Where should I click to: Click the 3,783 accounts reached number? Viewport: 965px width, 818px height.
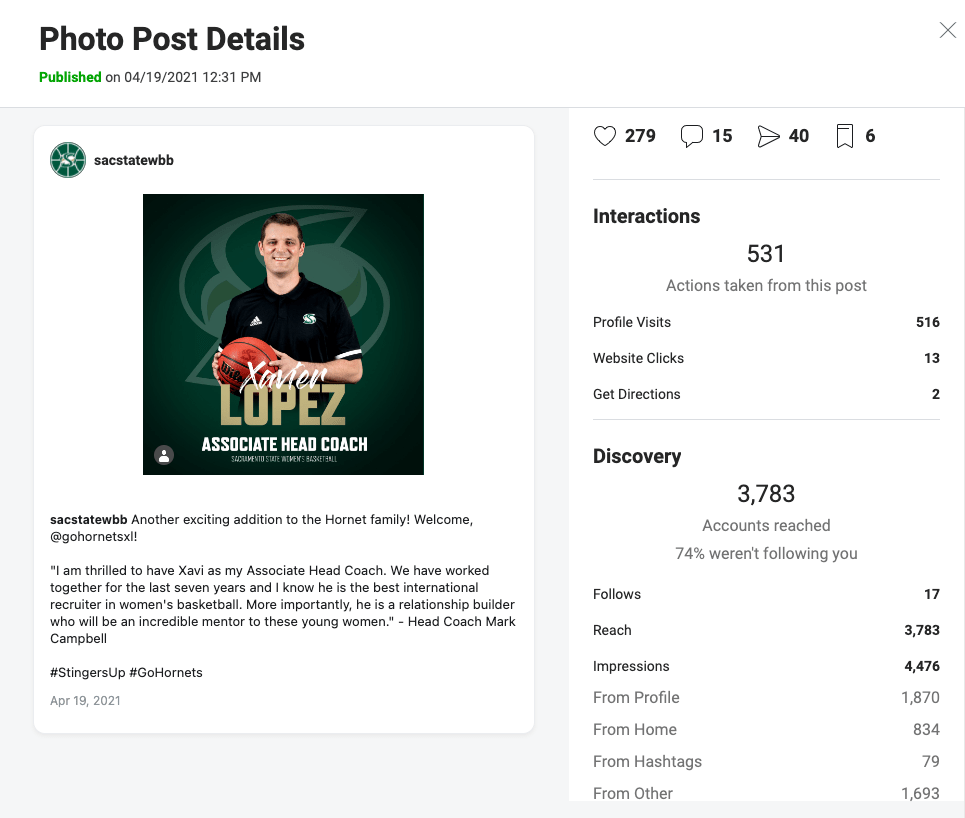click(x=766, y=494)
